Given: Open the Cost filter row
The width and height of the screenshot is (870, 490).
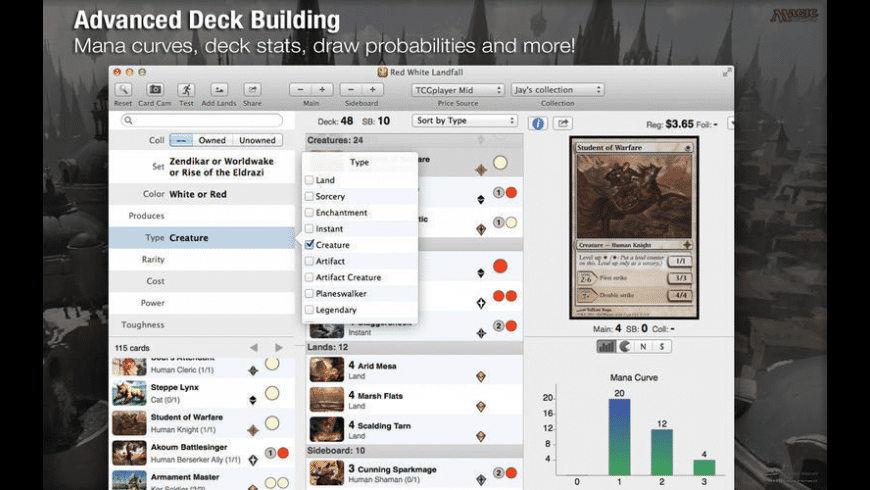Looking at the screenshot, I should (202, 281).
